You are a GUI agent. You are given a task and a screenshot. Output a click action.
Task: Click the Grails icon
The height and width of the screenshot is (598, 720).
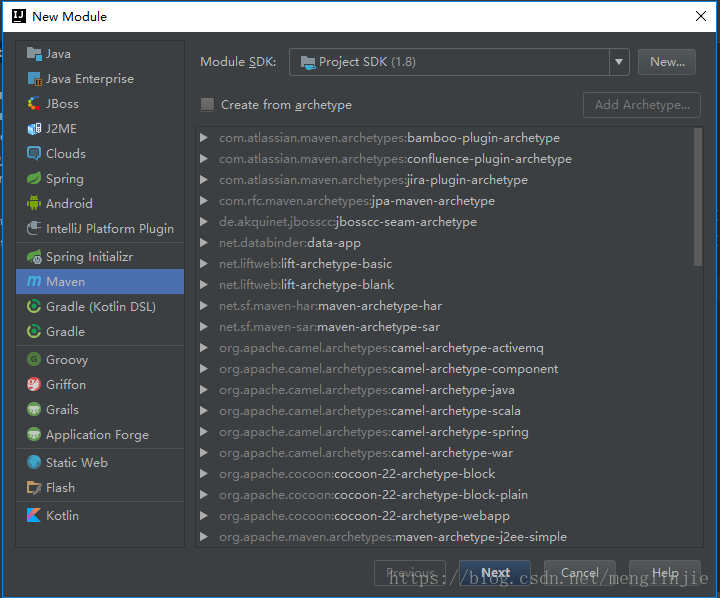tap(34, 409)
